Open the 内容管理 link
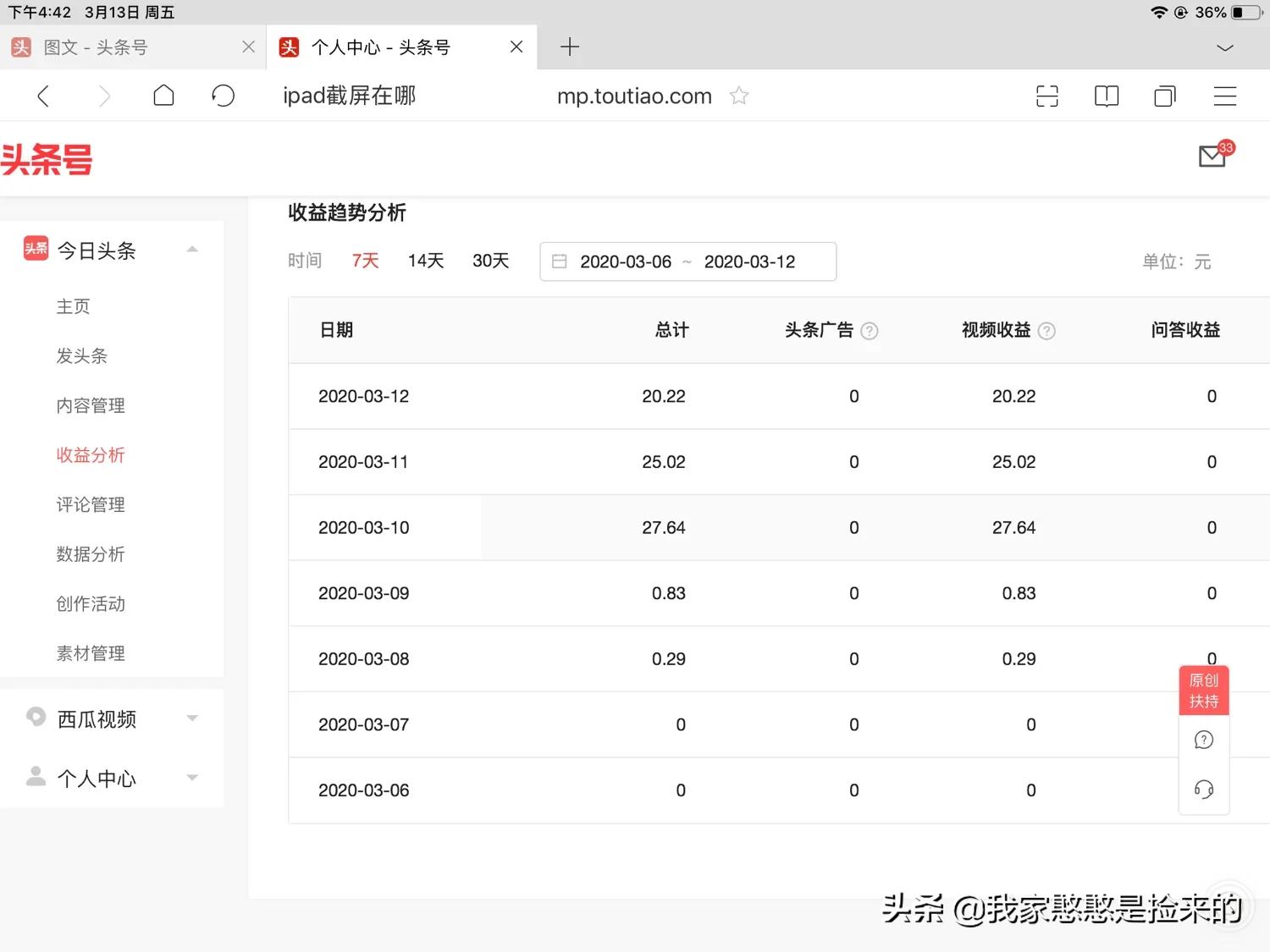The width and height of the screenshot is (1270, 952). (x=90, y=405)
